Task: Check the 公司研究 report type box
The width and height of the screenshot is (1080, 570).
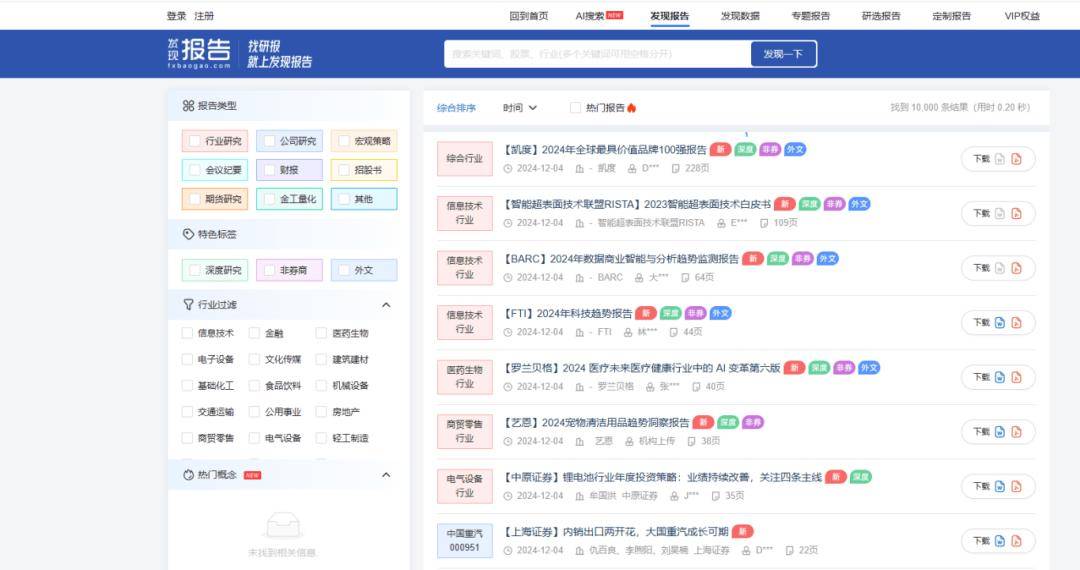Action: point(269,141)
